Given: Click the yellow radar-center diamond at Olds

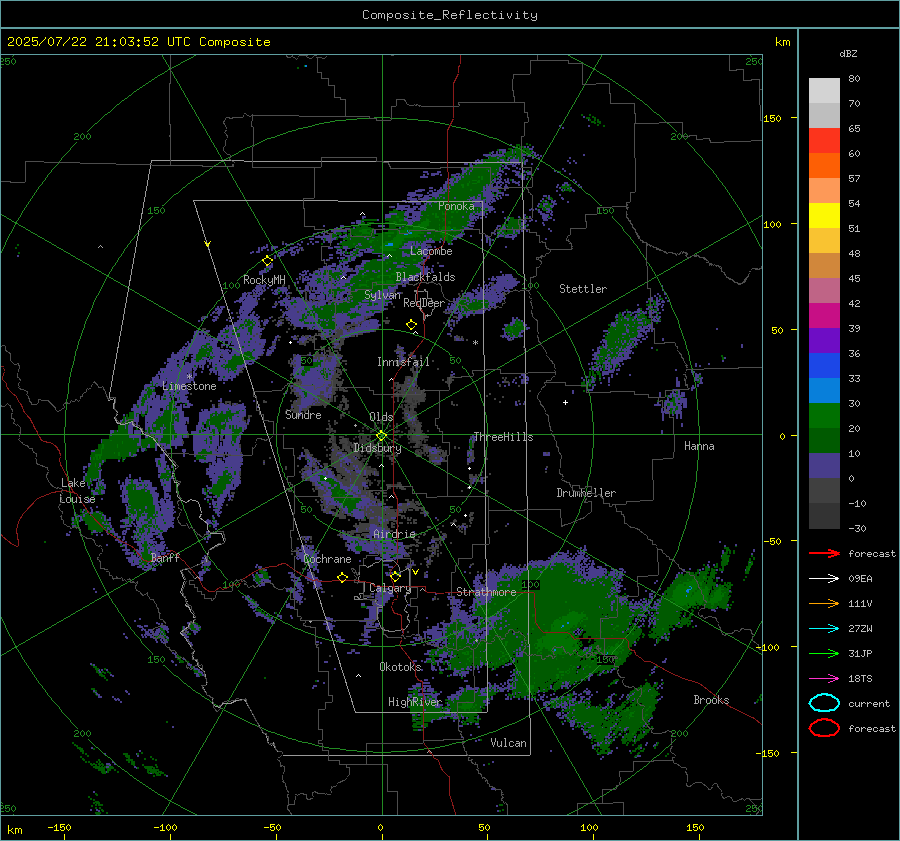Looking at the screenshot, I should click(x=381, y=436).
